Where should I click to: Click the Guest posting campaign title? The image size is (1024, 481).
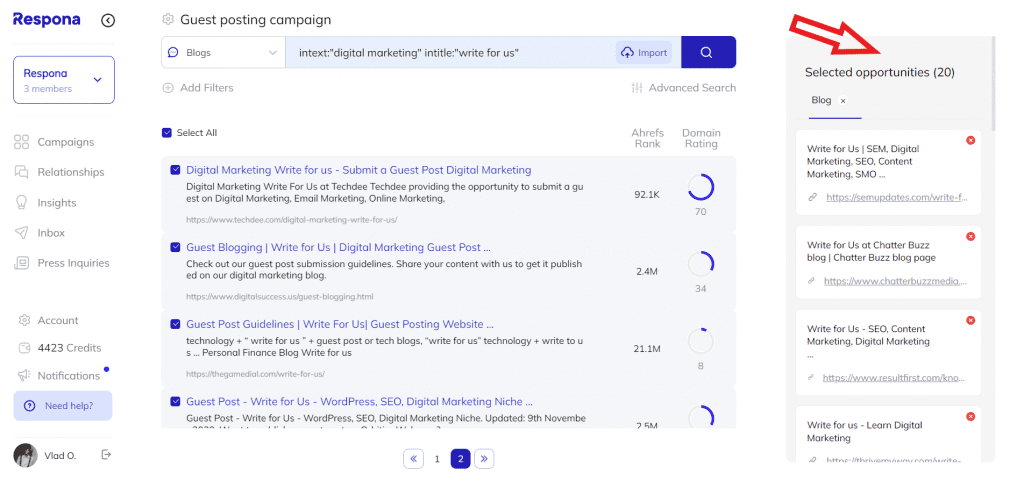pos(255,20)
